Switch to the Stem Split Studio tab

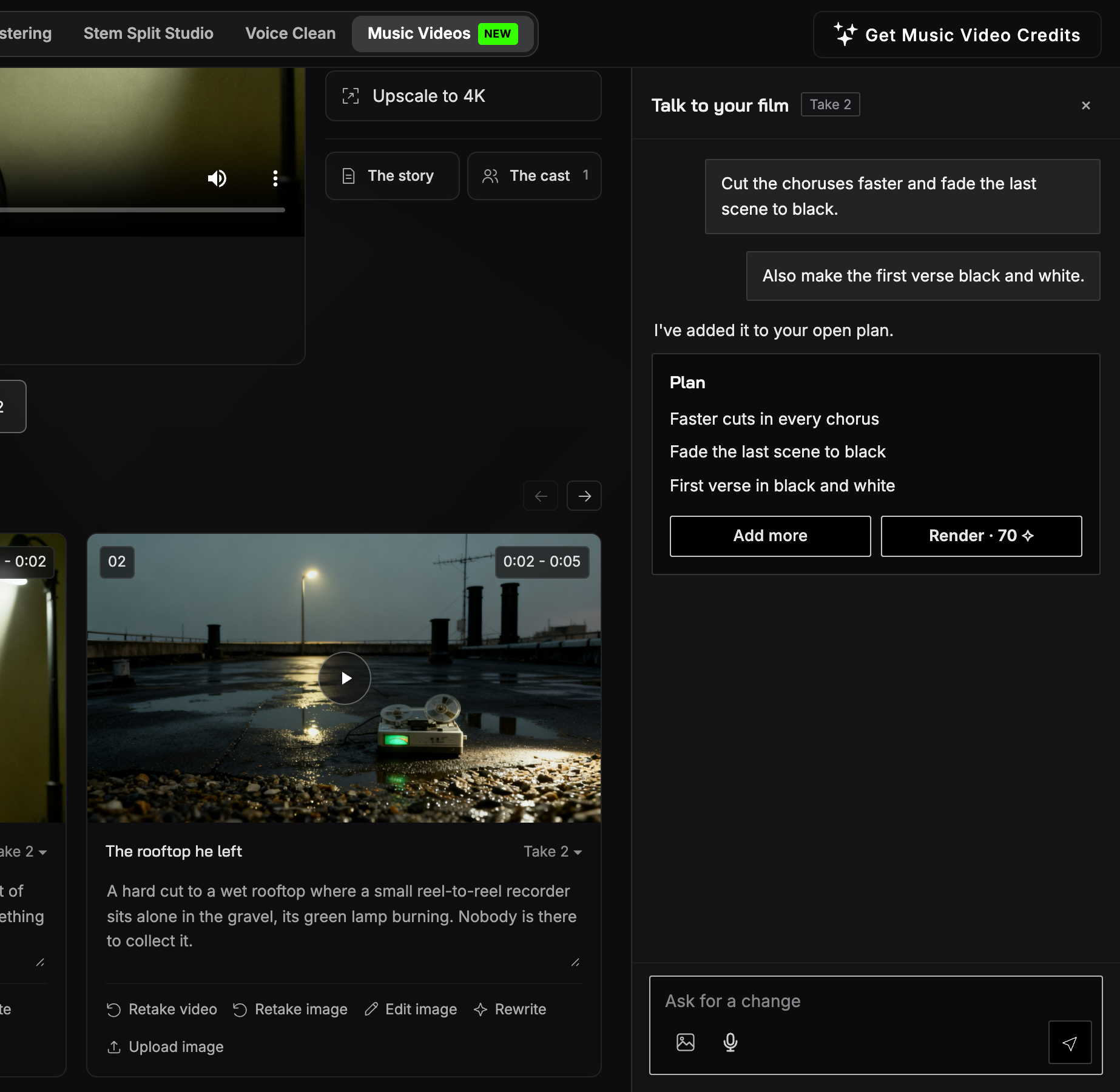pyautogui.click(x=149, y=33)
